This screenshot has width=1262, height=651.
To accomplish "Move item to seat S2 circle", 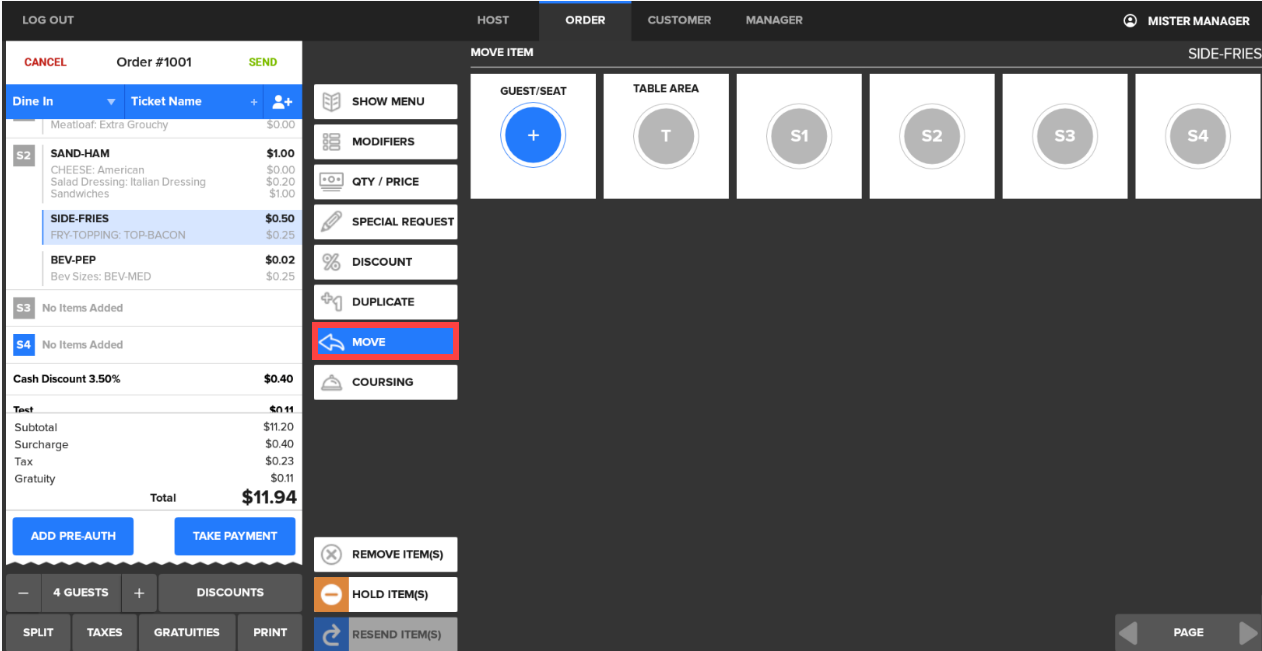I will (932, 135).
